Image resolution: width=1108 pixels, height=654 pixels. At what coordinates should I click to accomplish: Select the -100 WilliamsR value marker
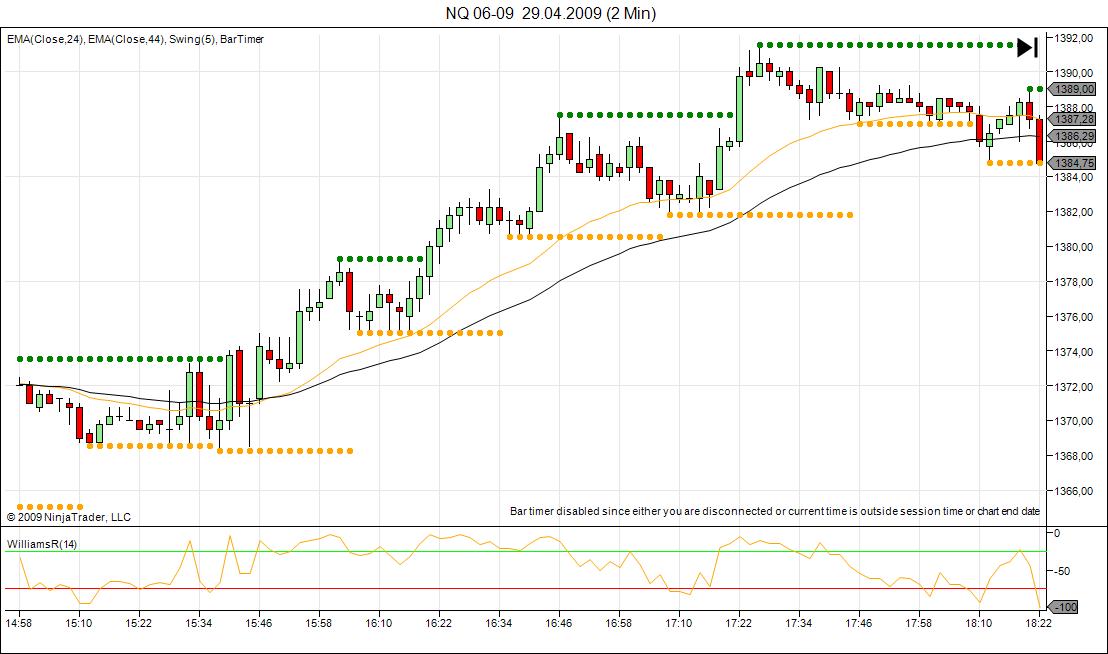click(x=1065, y=607)
